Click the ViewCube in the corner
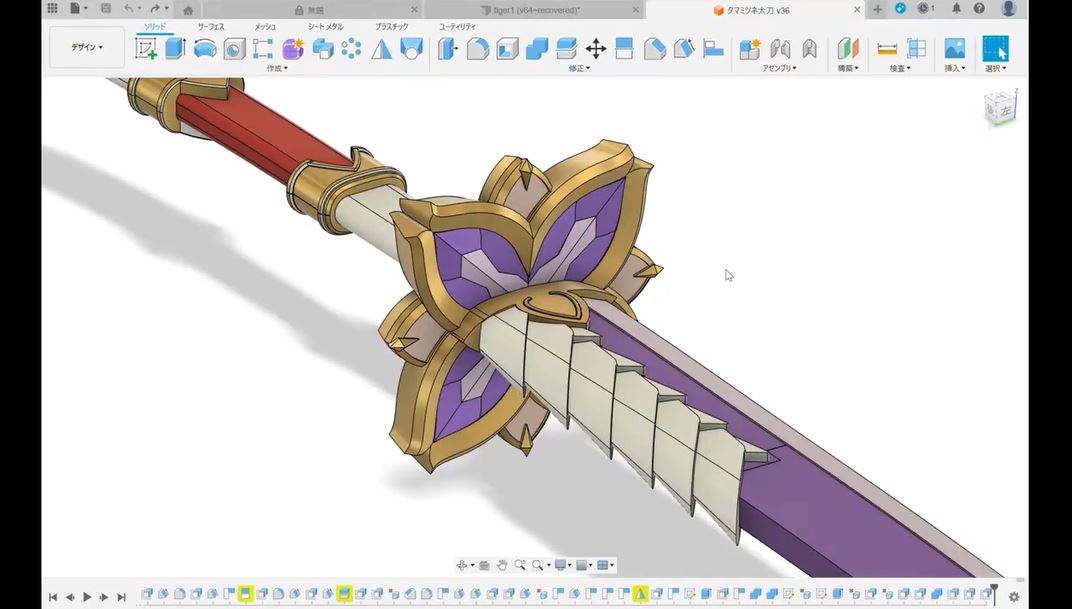The image size is (1072, 609). click(1000, 109)
